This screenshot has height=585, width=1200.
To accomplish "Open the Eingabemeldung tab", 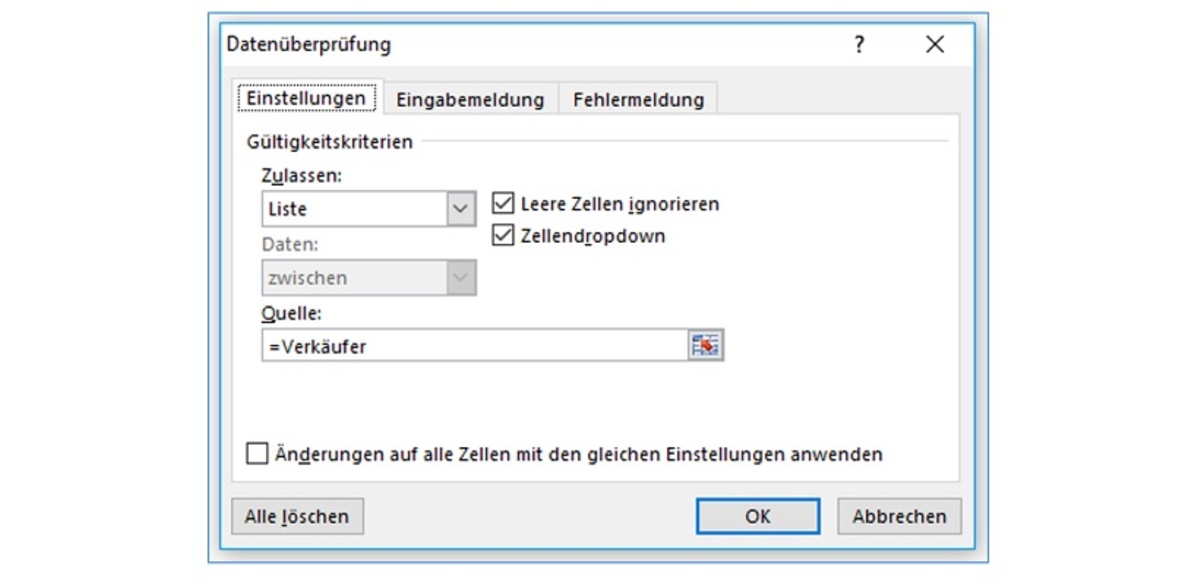I will click(470, 100).
